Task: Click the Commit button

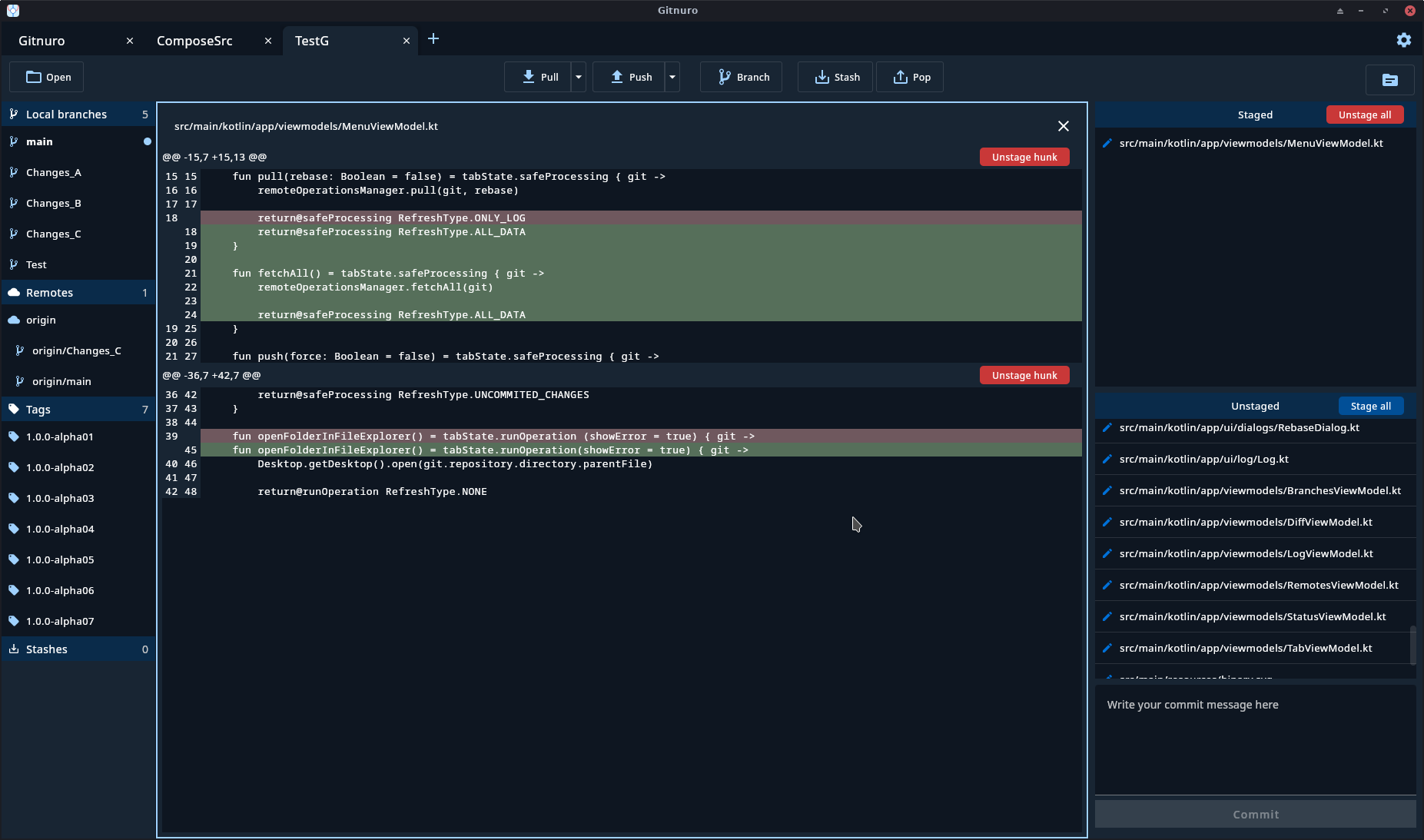Action: (1256, 814)
